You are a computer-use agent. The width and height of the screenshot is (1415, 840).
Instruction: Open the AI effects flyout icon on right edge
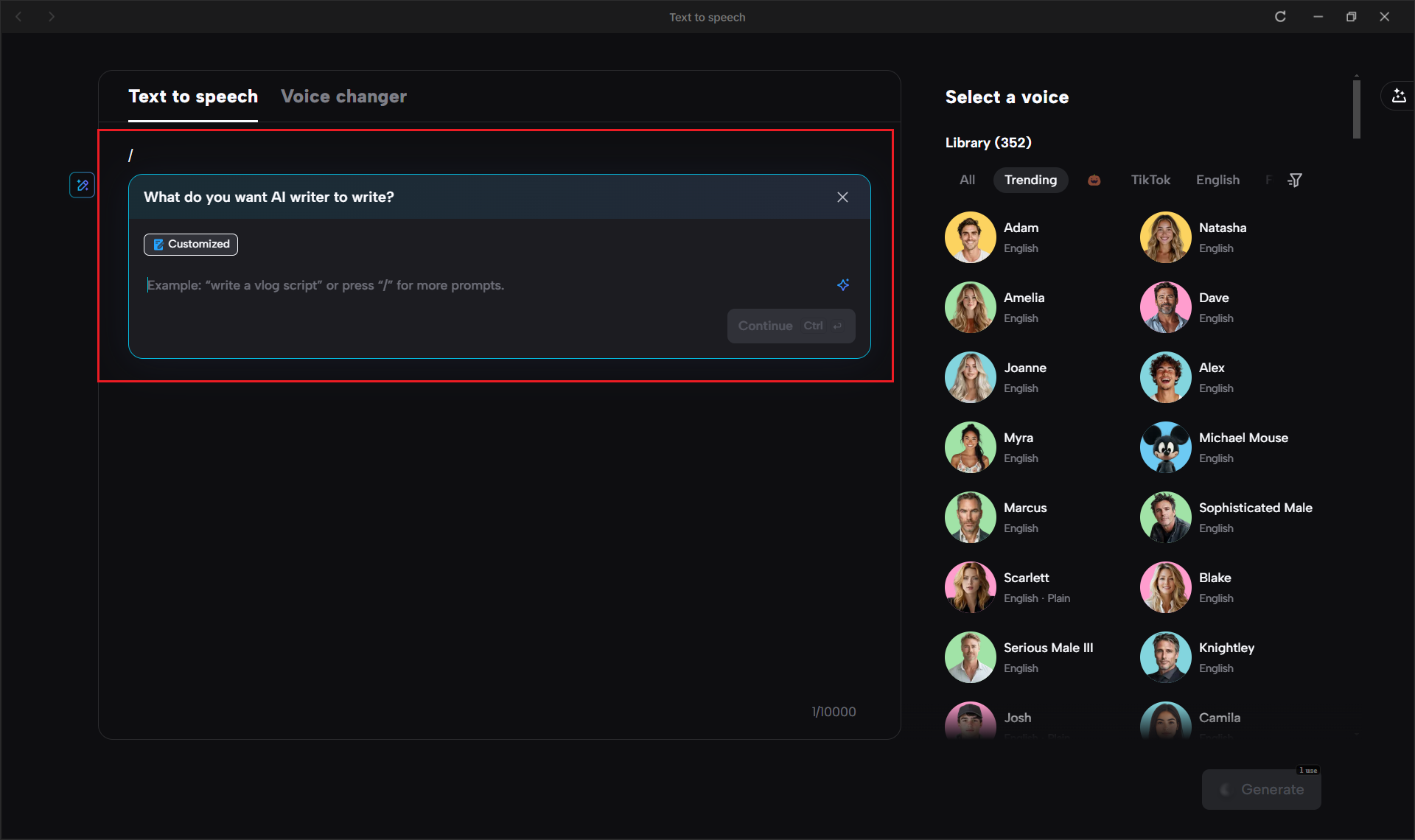coord(1400,95)
